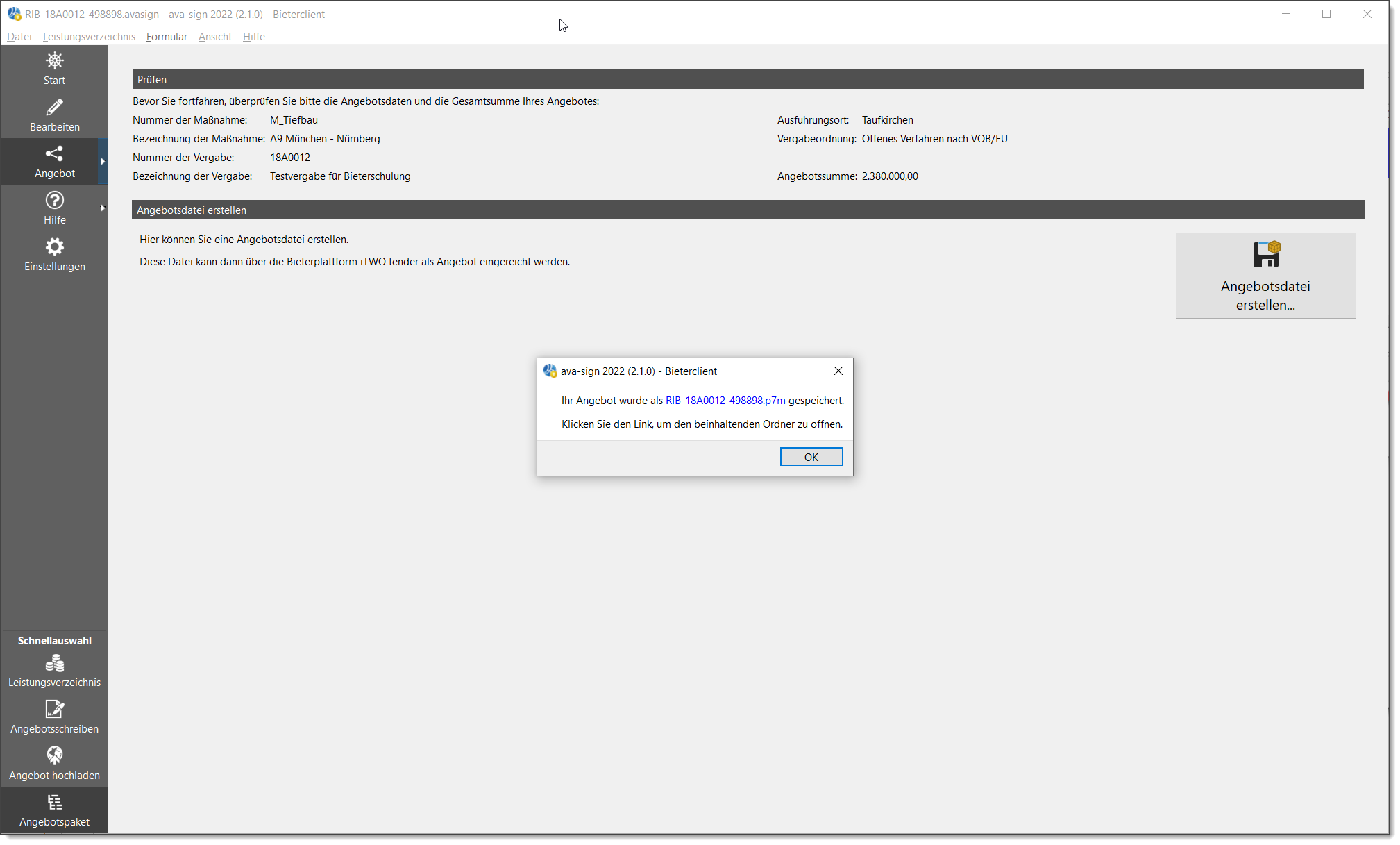Click the Schnellauswahl heading

54,640
